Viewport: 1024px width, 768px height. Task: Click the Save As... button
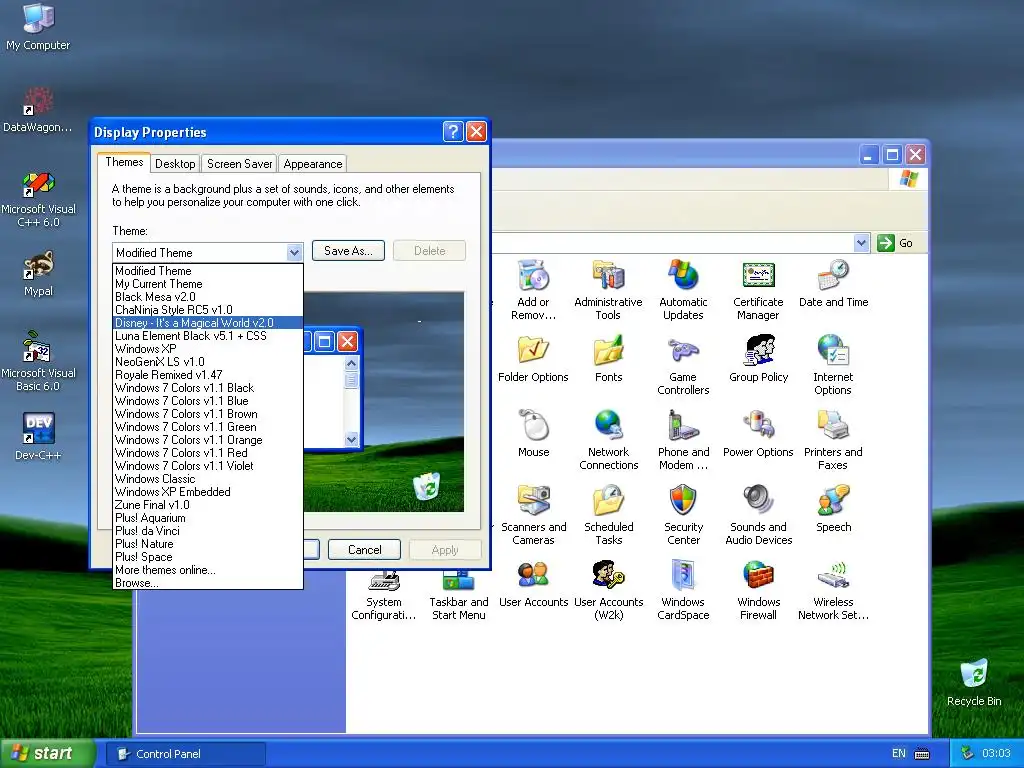348,251
